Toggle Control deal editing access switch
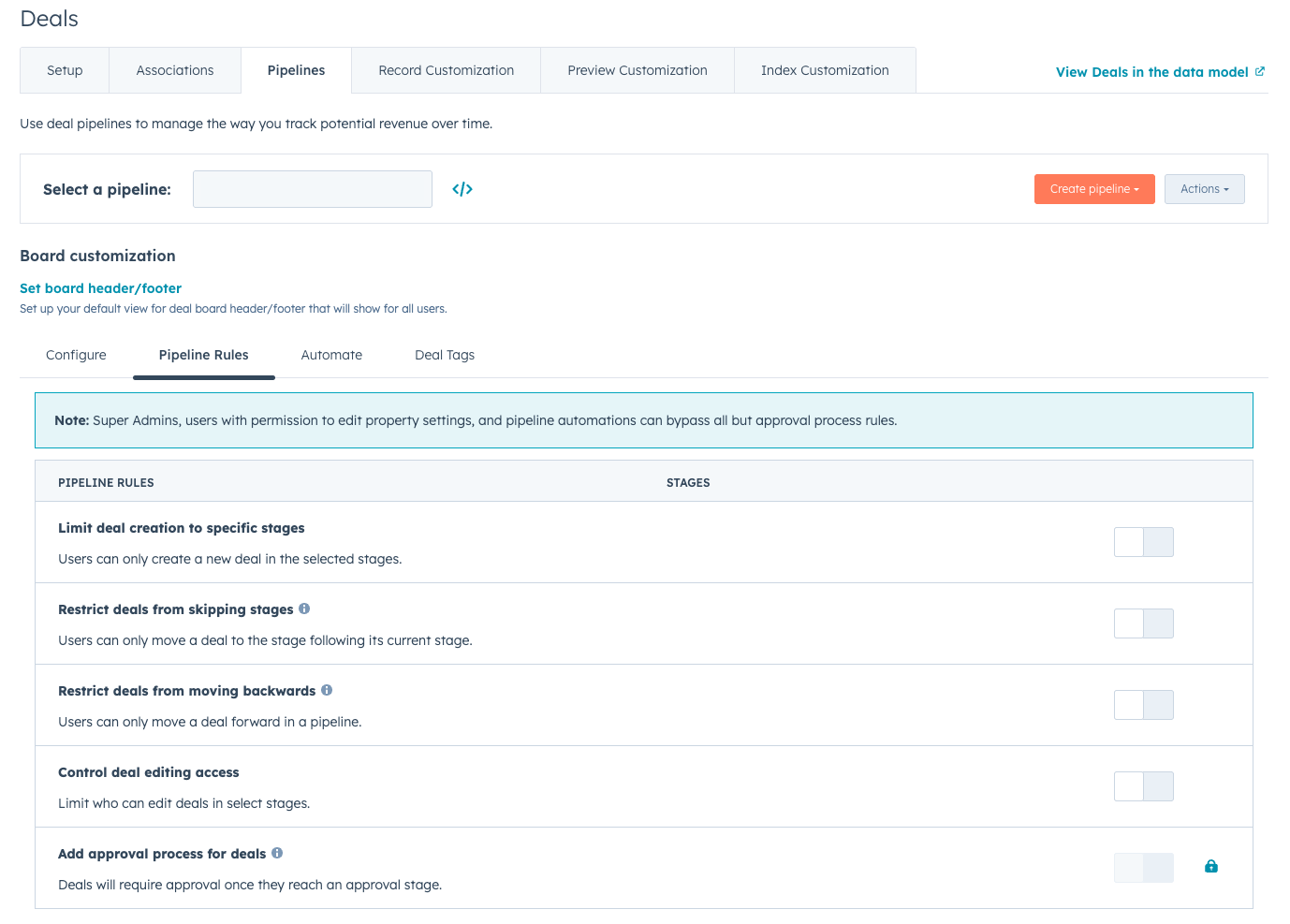 [x=1143, y=786]
